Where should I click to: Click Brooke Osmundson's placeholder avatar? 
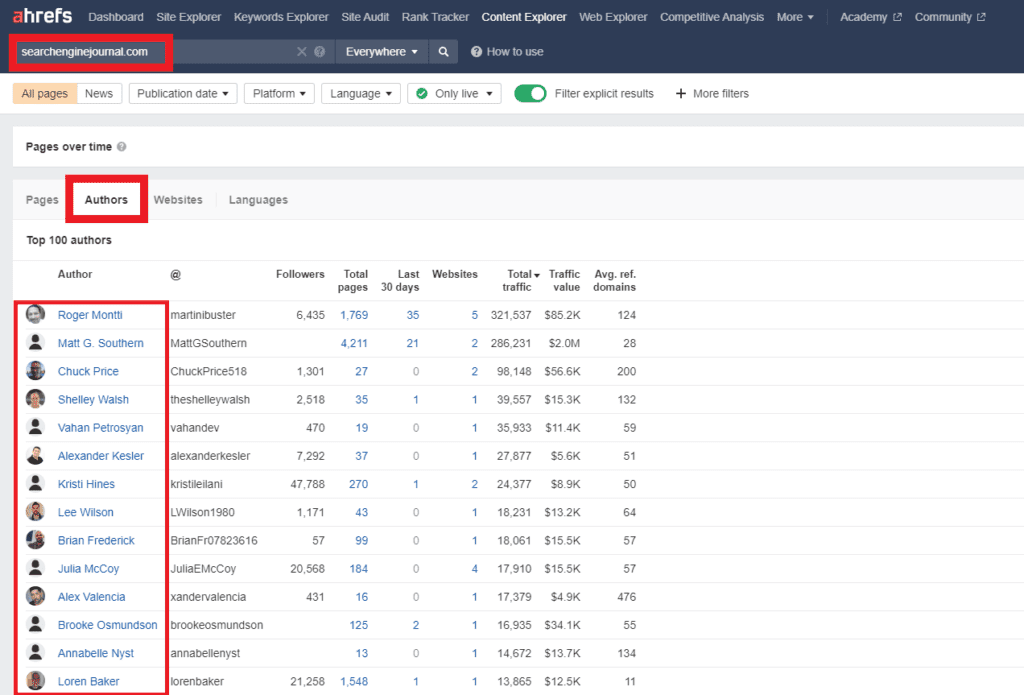coord(35,624)
